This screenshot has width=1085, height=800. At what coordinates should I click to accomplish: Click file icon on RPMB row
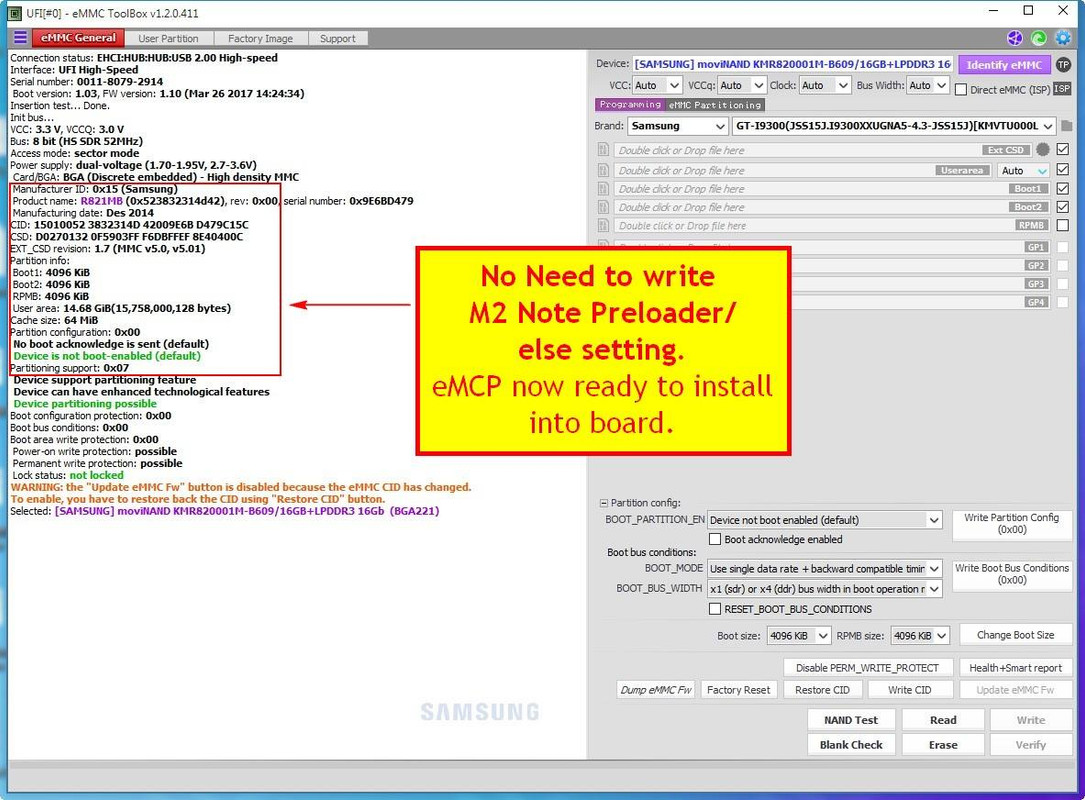tap(603, 226)
